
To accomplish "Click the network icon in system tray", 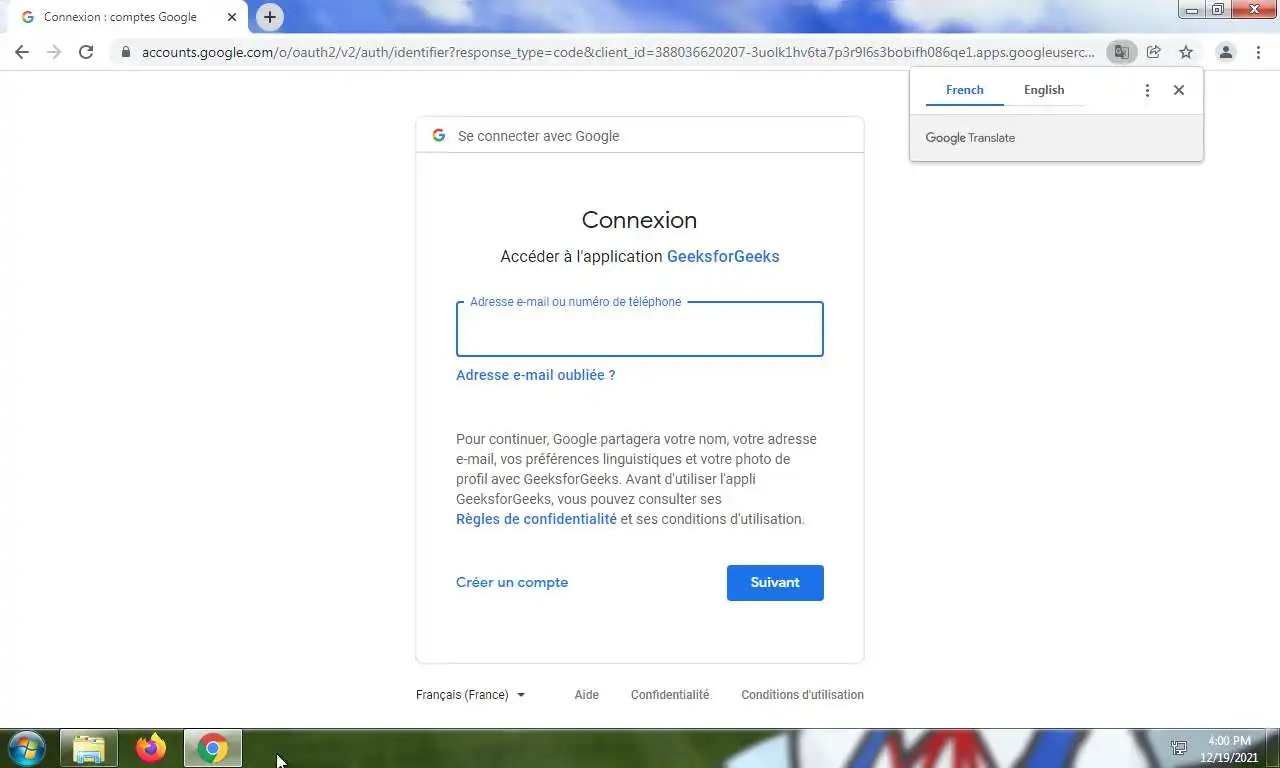I will point(1179,748).
